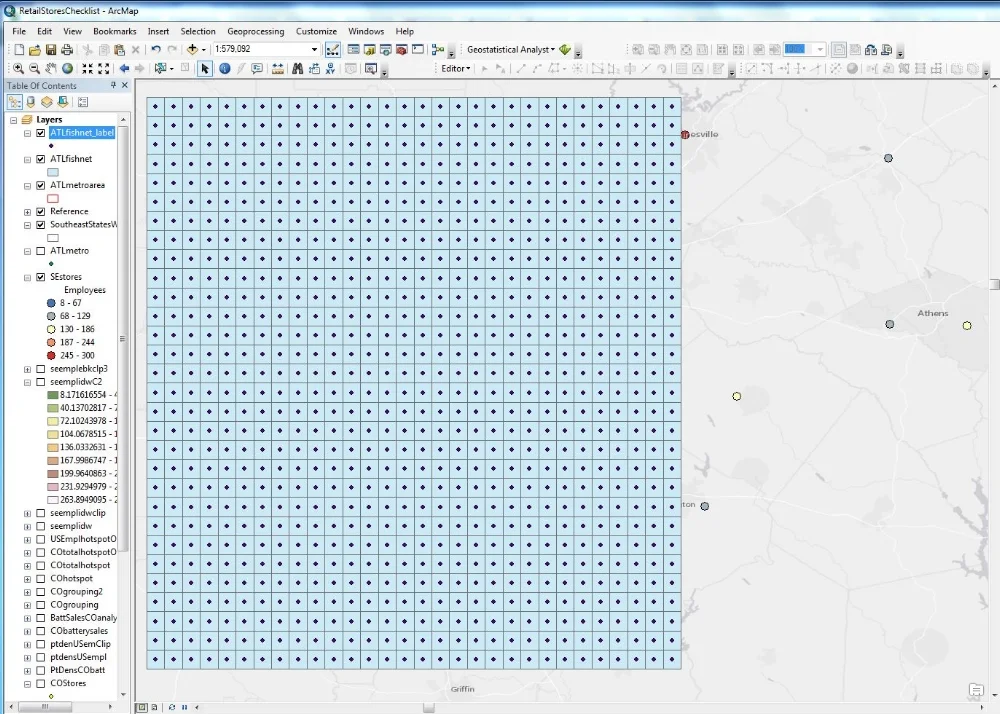The height and width of the screenshot is (714, 1000).
Task: Click List By Drawing Order icon
Action: pyautogui.click(x=15, y=102)
